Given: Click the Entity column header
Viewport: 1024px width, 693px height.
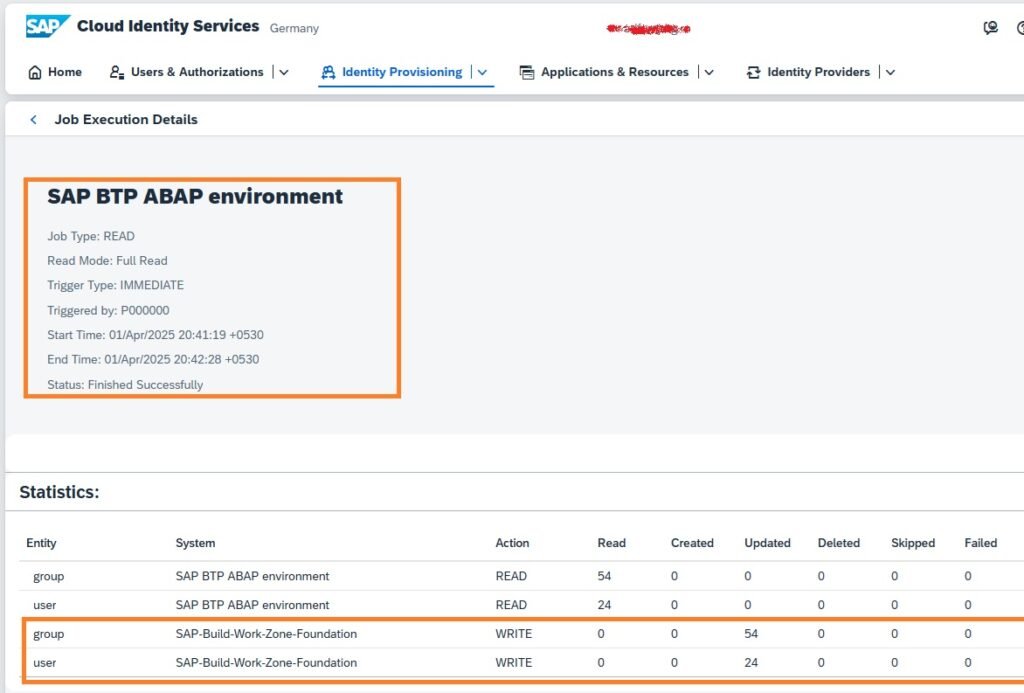Looking at the screenshot, I should pyautogui.click(x=41, y=543).
